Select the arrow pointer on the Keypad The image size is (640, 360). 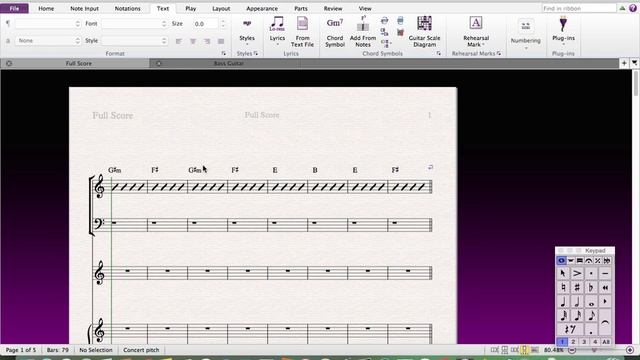click(563, 273)
